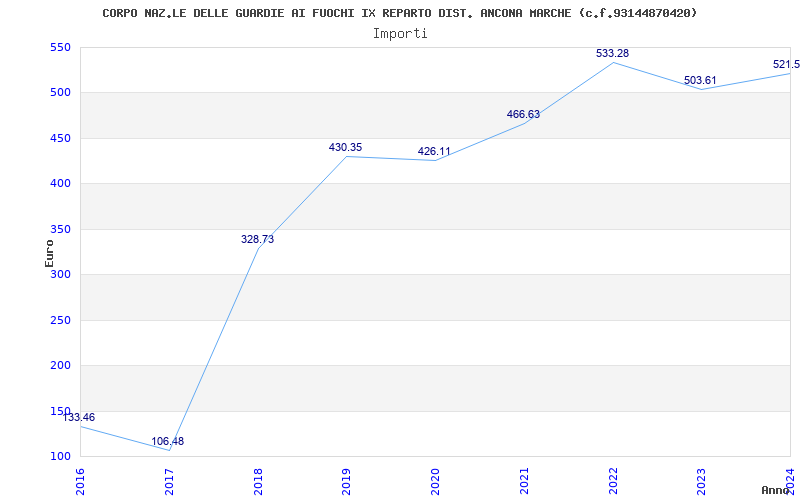Image resolution: width=800 pixels, height=500 pixels.
Task: Click the x-axis year 2017
Action: click(169, 482)
